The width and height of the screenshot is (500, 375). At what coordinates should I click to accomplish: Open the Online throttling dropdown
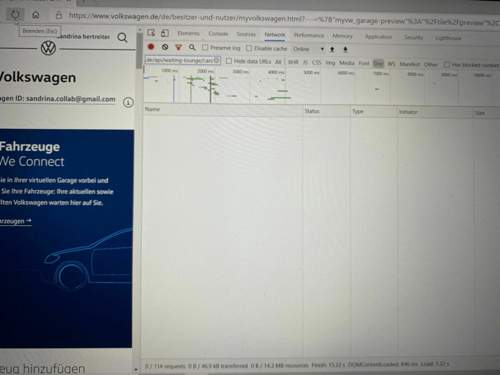click(308, 49)
